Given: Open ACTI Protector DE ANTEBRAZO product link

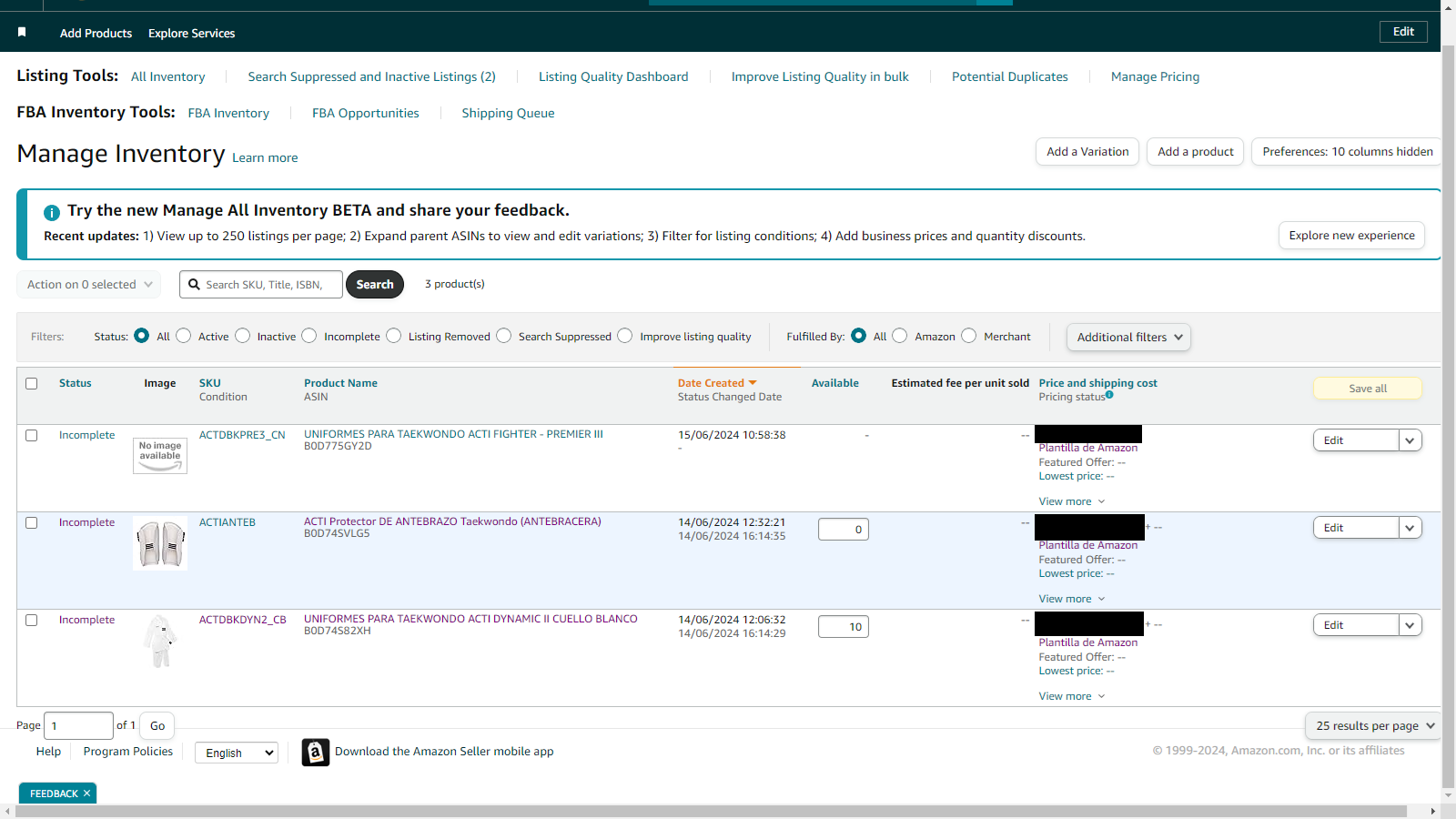Looking at the screenshot, I should 452,521.
